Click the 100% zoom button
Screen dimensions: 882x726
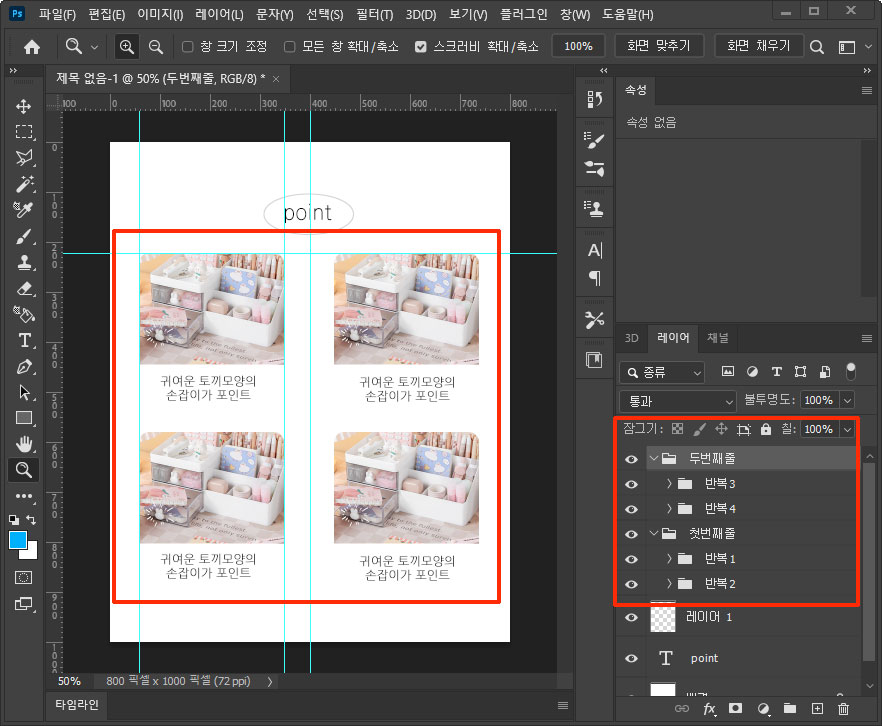point(578,46)
